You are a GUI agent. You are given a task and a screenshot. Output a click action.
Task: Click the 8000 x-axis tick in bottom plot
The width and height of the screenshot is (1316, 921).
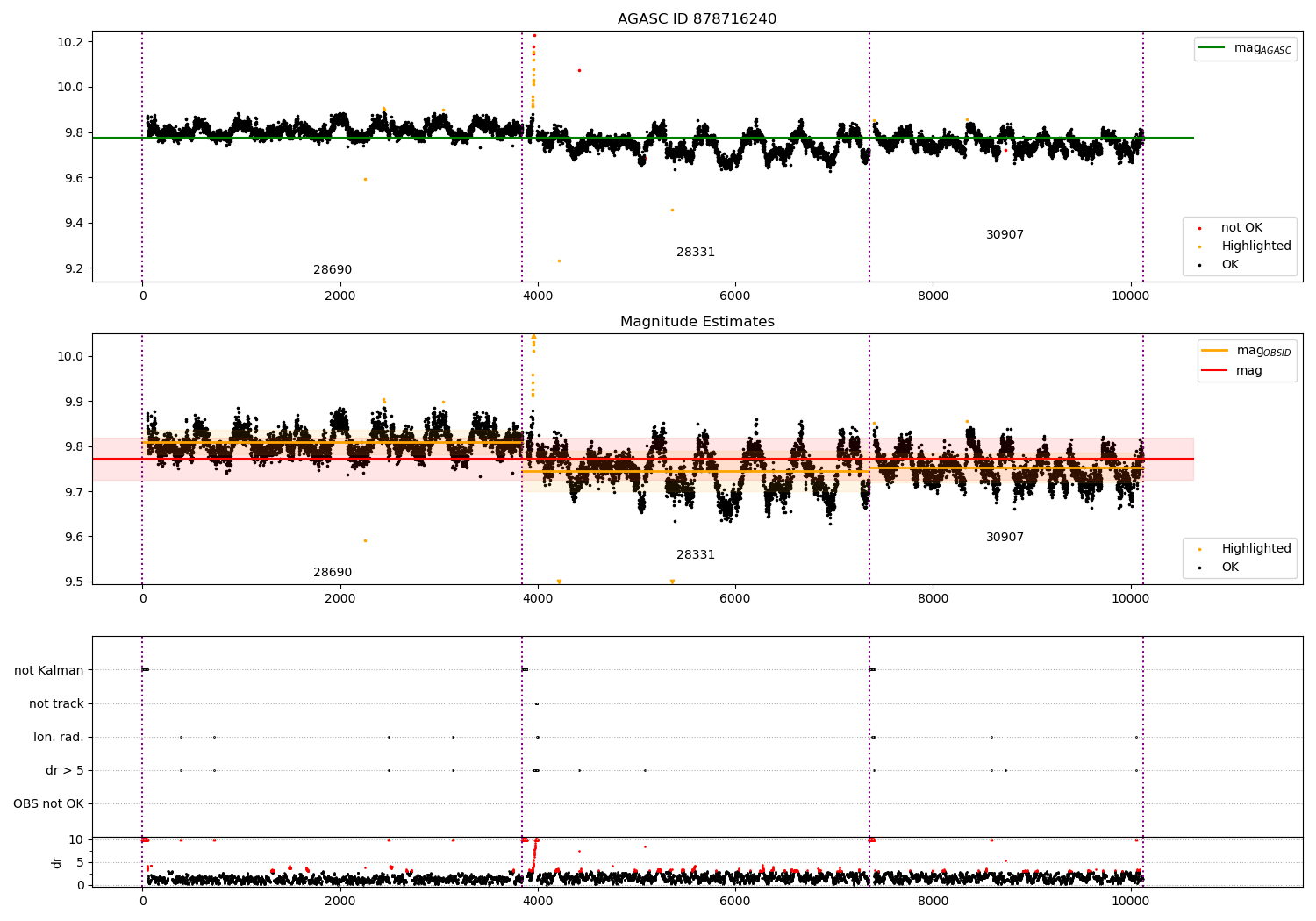(933, 901)
